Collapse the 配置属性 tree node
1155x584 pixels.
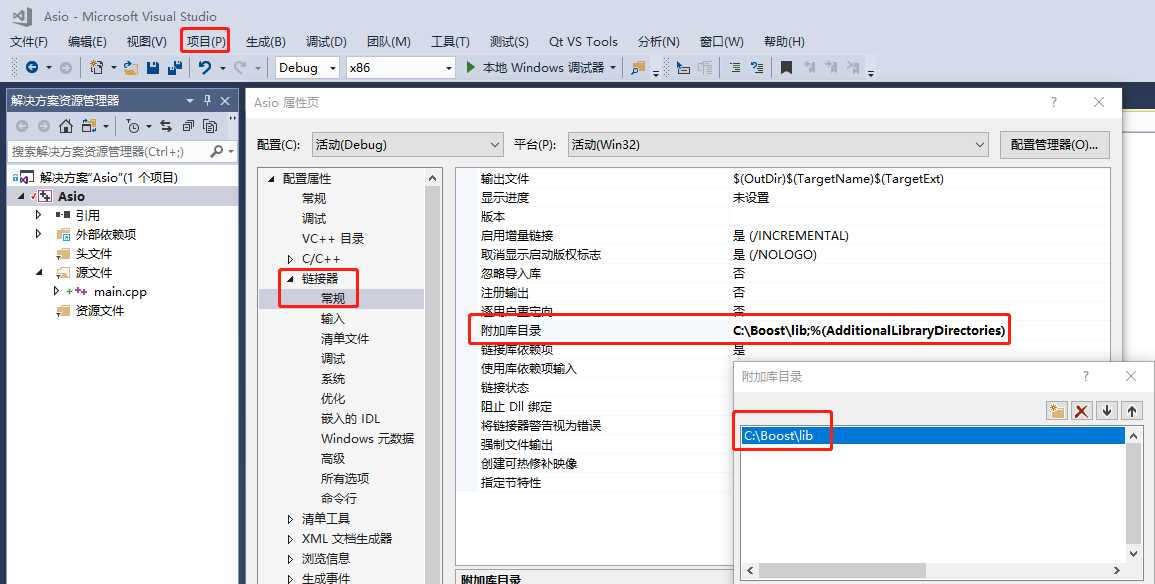[x=270, y=179]
